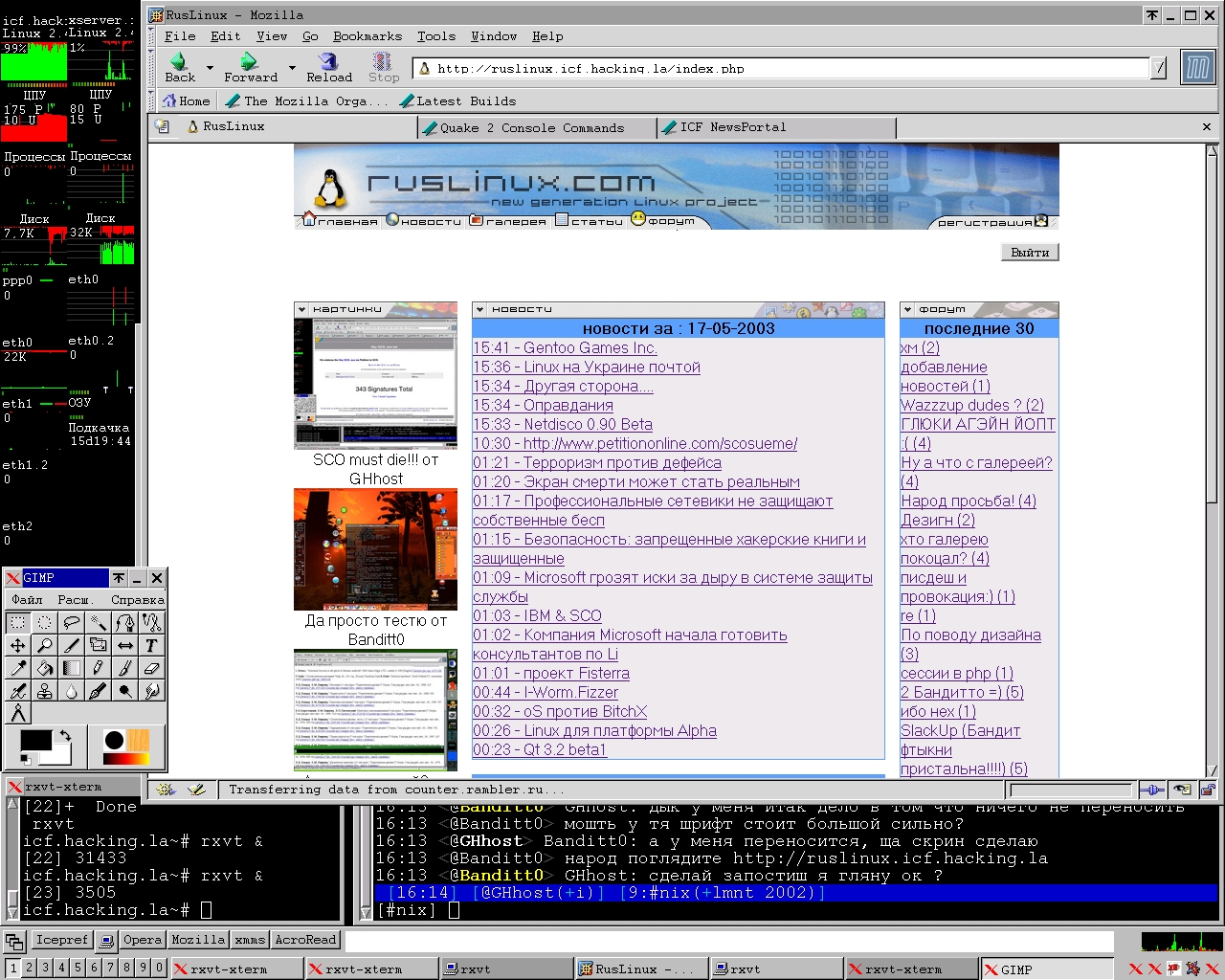The height and width of the screenshot is (980, 1225).
Task: Open the active gradient preview in GIMP
Action: (x=126, y=759)
